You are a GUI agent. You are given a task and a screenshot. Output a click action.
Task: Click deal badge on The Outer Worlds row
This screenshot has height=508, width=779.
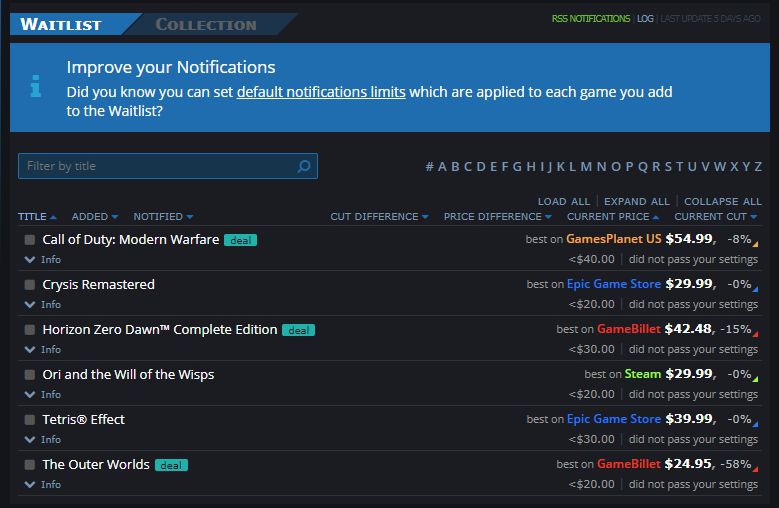tap(171, 465)
